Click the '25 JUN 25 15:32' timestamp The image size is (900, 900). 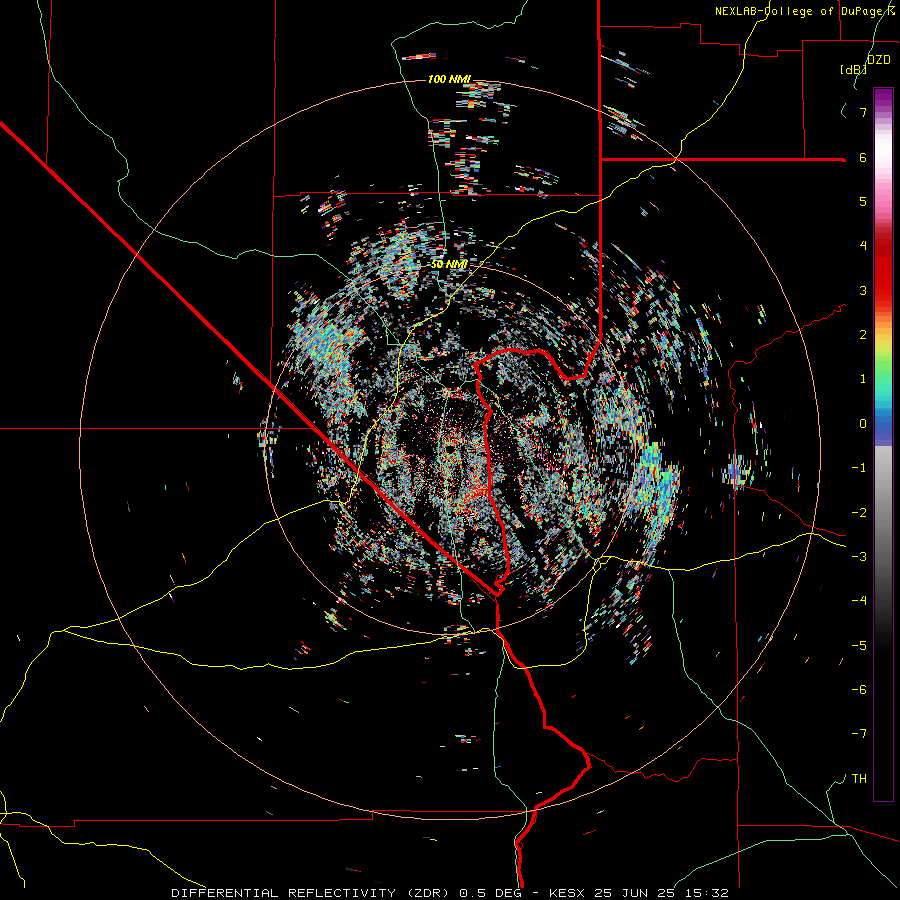click(x=660, y=893)
